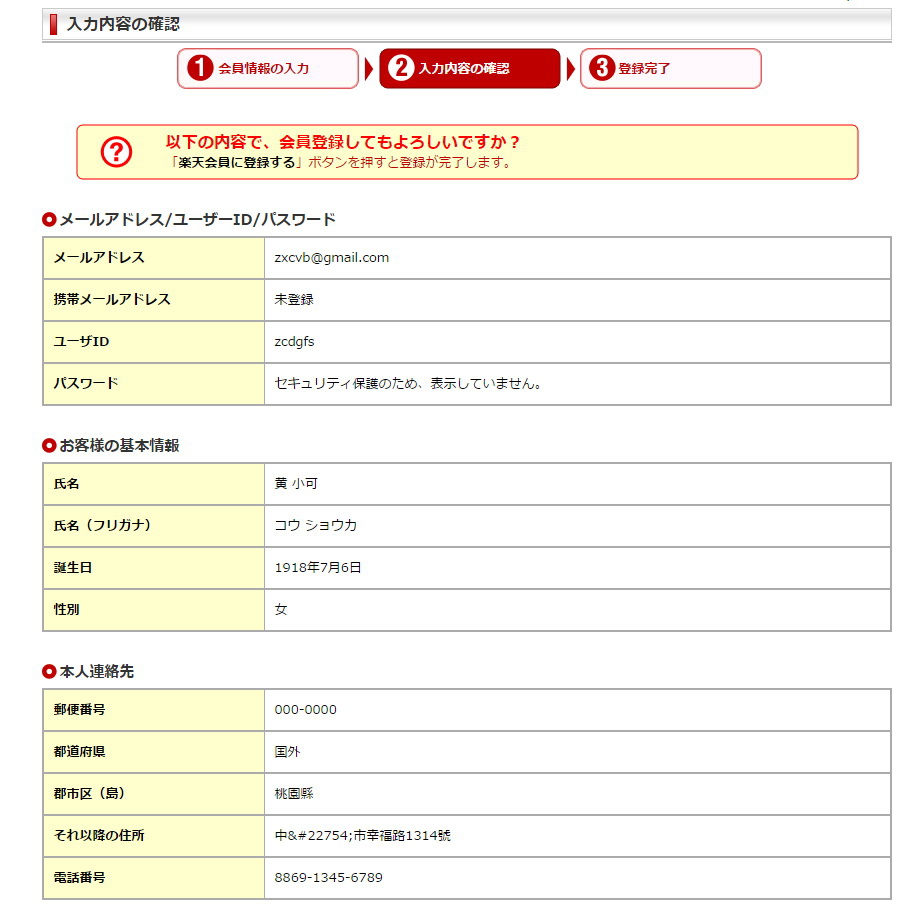Click the セキュリティ保護のため、表示していません。 text

408,384
